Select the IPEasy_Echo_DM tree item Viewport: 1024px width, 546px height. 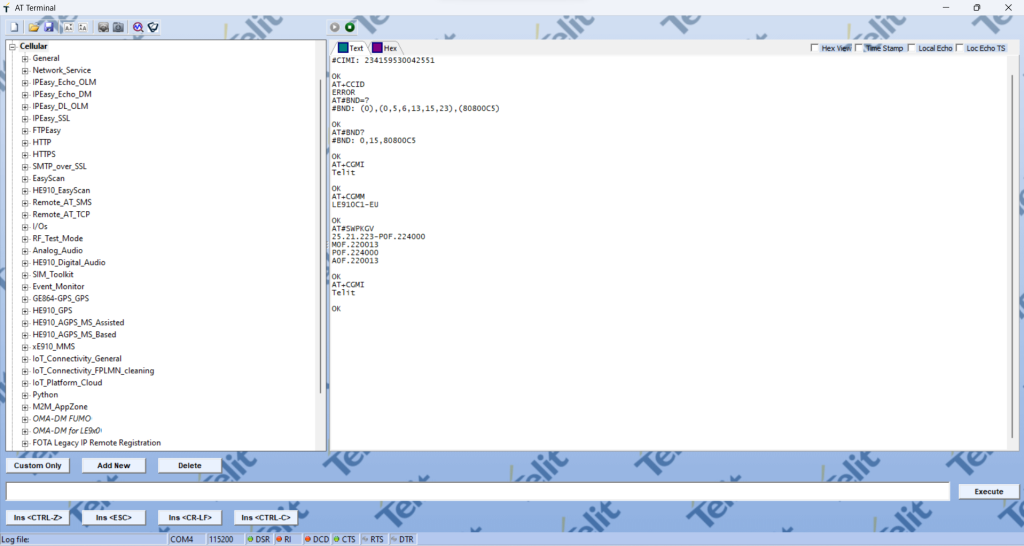pyautogui.click(x=62, y=94)
